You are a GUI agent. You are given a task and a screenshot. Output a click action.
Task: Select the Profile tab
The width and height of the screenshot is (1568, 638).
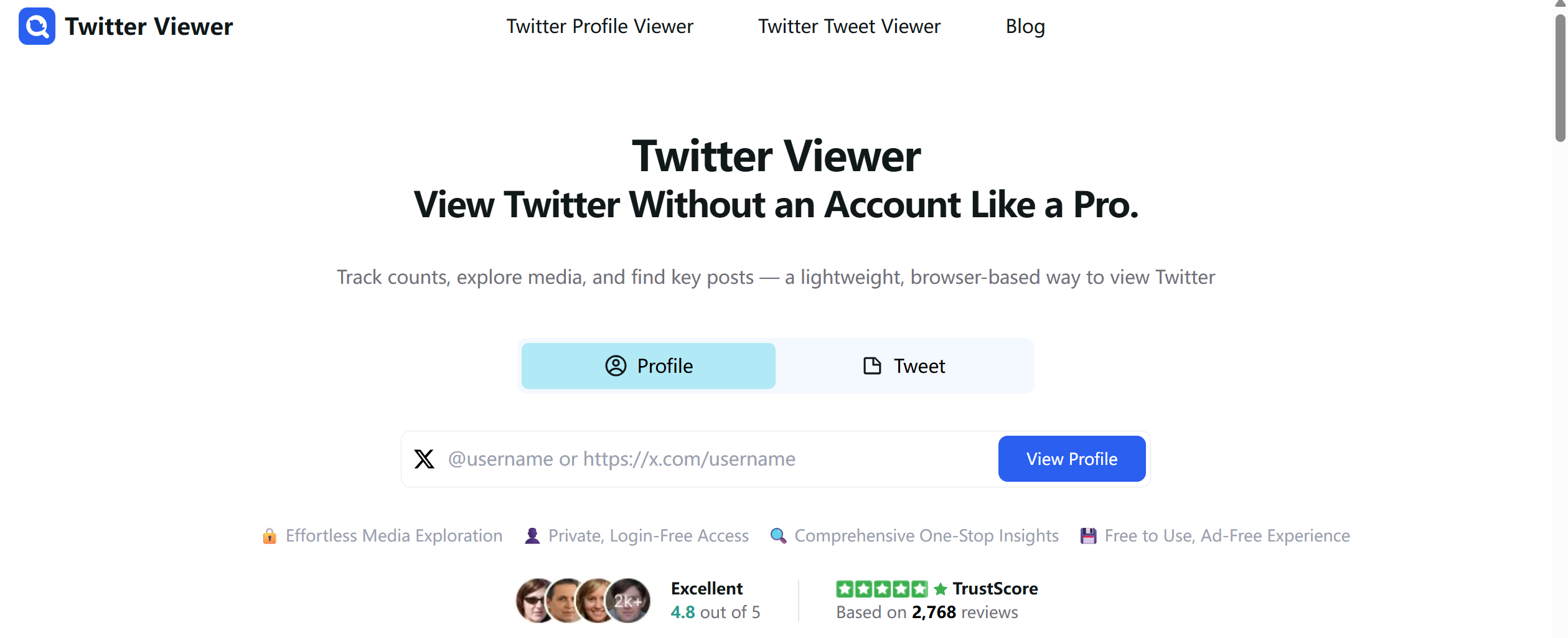click(649, 366)
